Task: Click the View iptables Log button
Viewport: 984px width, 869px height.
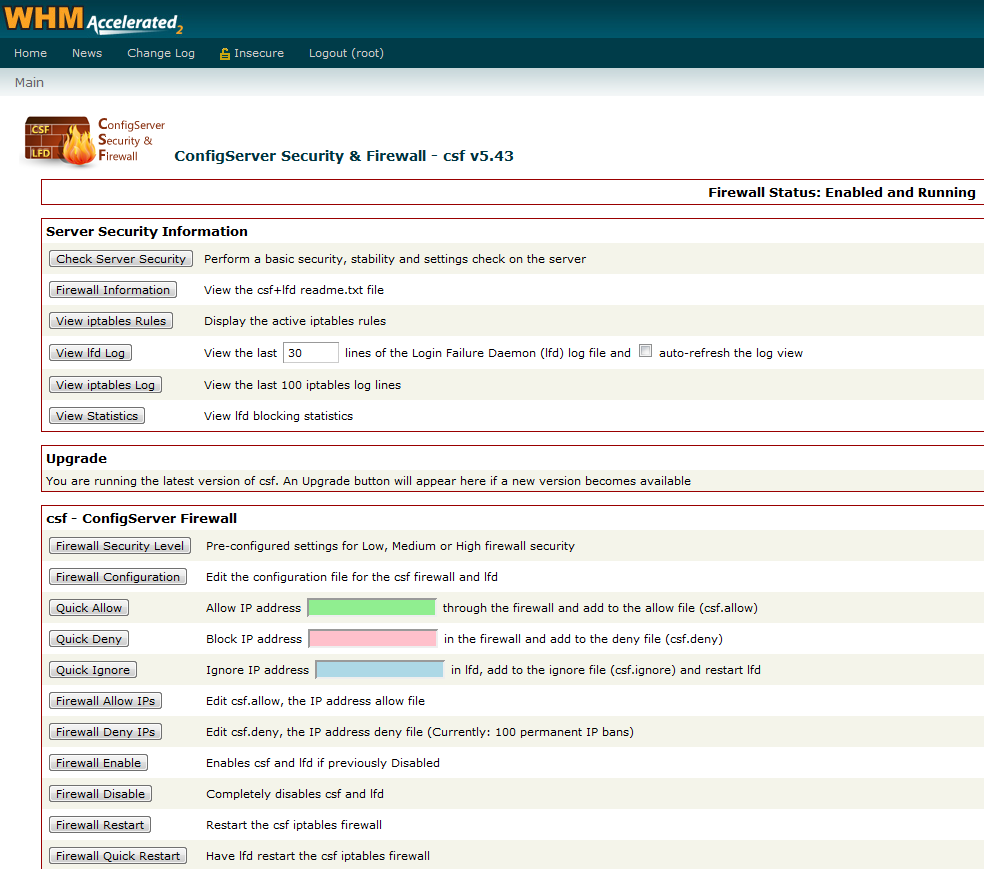Action: tap(105, 385)
